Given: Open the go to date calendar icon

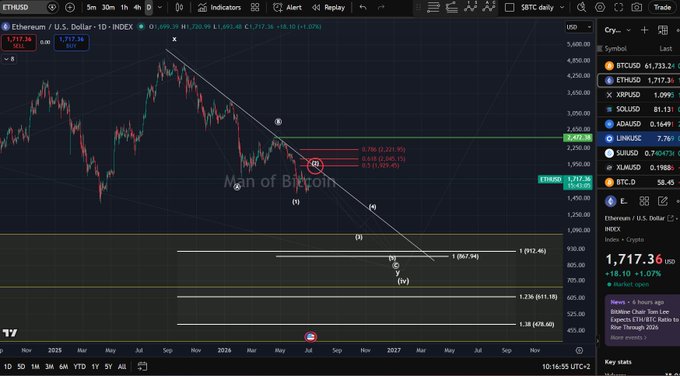Looking at the screenshot, I should (142, 366).
